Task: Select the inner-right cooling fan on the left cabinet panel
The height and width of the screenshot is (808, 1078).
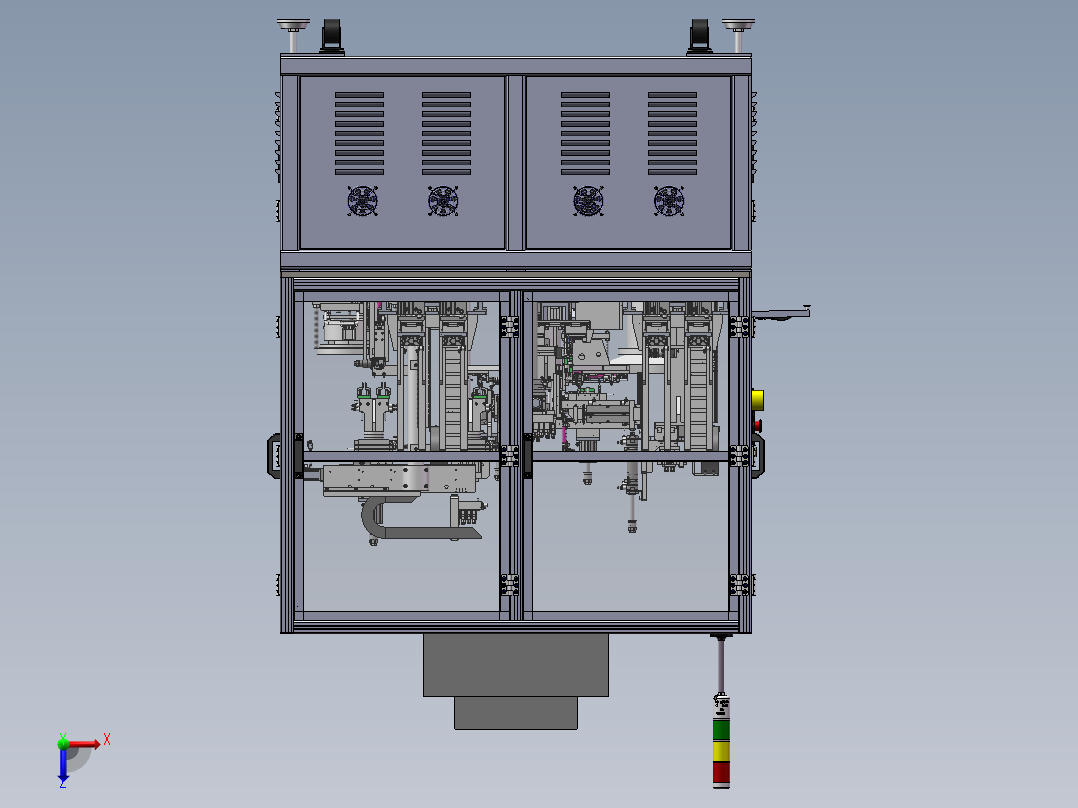Action: pyautogui.click(x=443, y=201)
